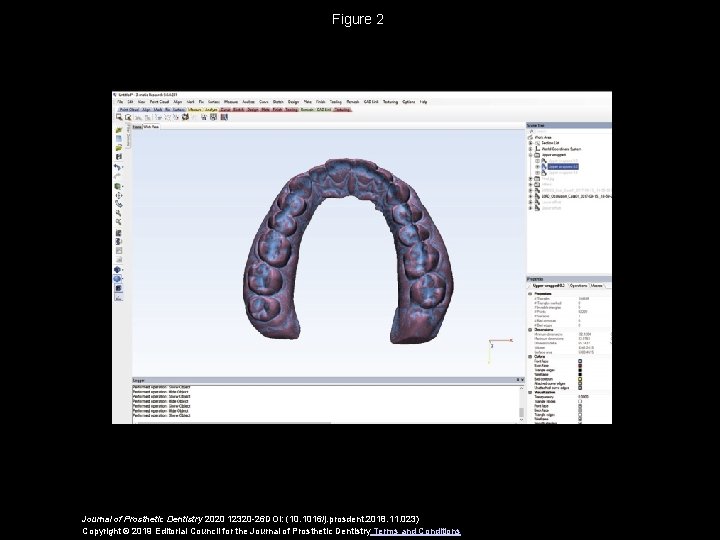Expand the Section List tree node

(x=530, y=143)
